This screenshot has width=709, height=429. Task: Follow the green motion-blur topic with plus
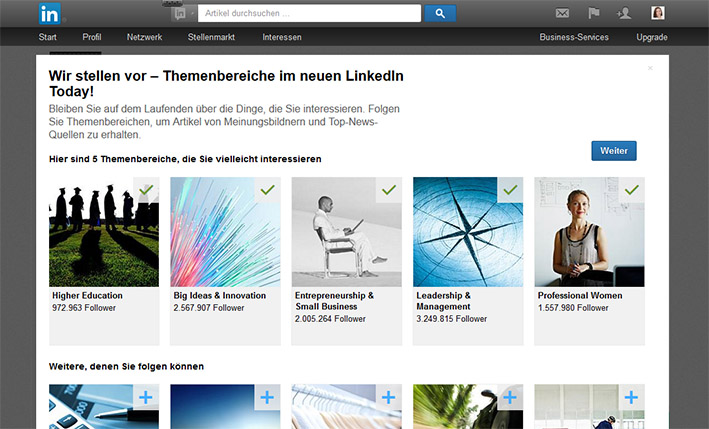(510, 397)
